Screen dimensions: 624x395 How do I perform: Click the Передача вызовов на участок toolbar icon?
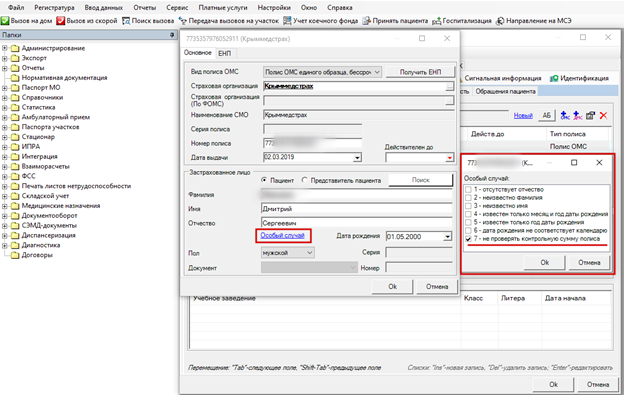coord(182,21)
